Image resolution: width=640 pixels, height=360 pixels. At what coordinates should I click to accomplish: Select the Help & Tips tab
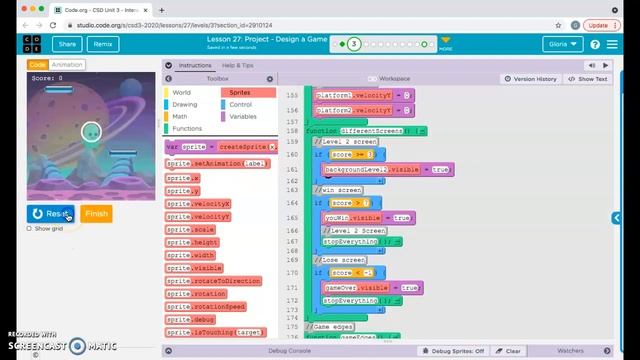pos(238,65)
